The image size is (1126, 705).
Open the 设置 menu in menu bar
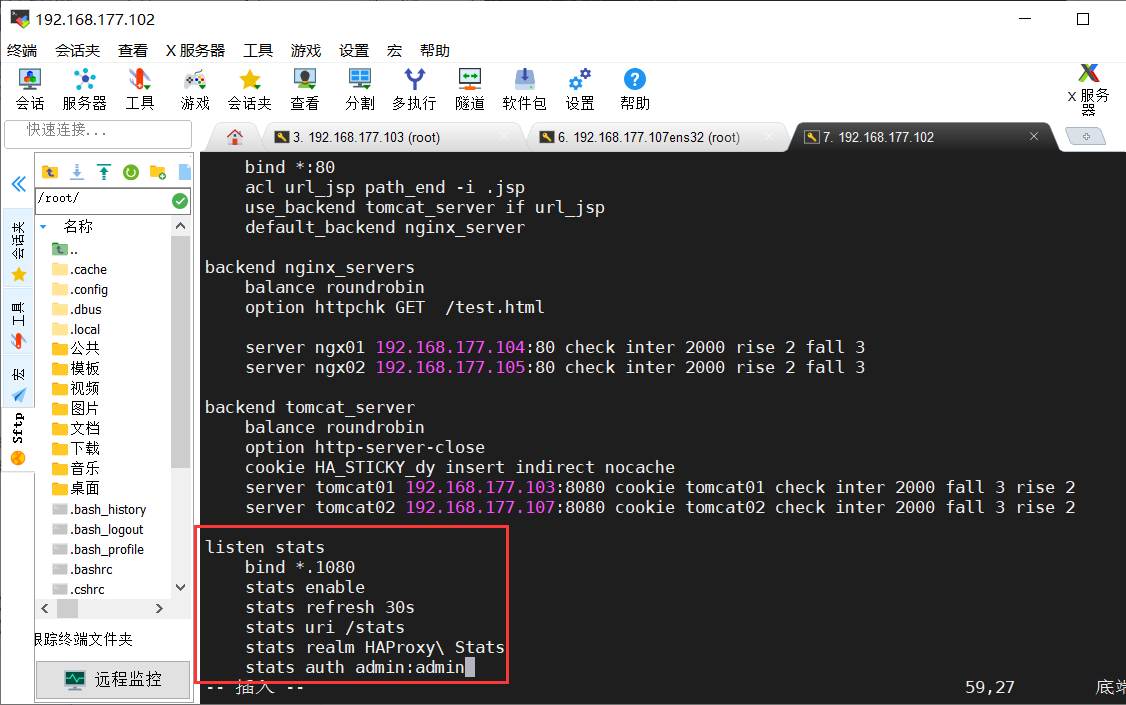click(354, 50)
